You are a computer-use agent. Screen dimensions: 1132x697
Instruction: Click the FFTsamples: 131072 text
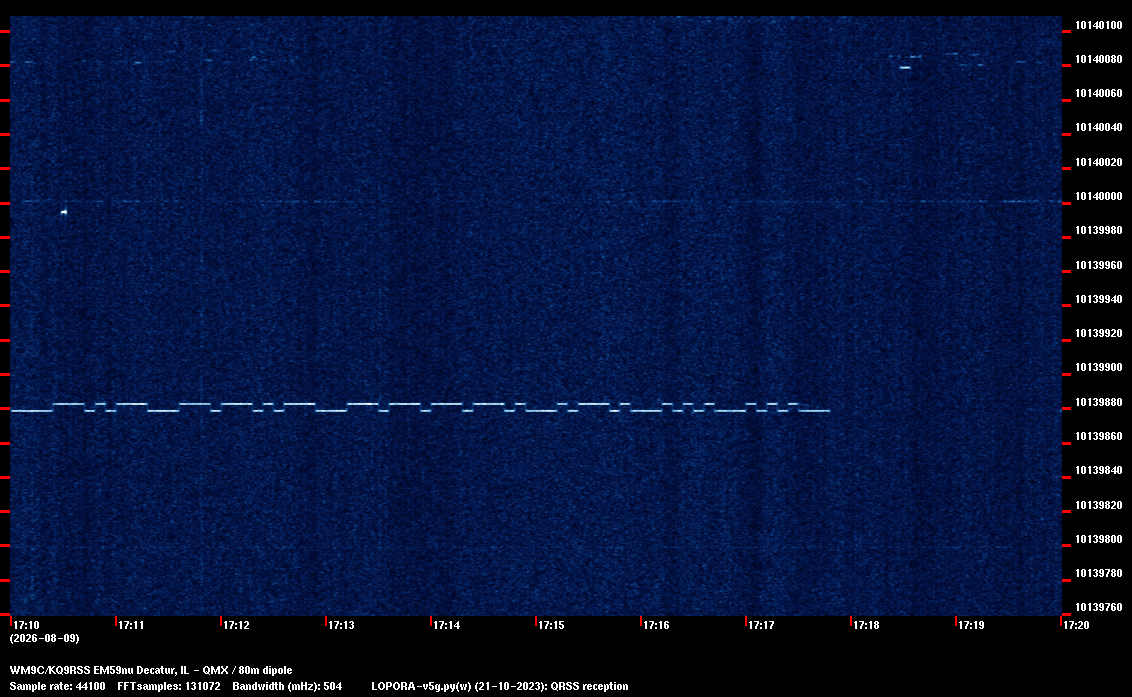click(x=169, y=686)
